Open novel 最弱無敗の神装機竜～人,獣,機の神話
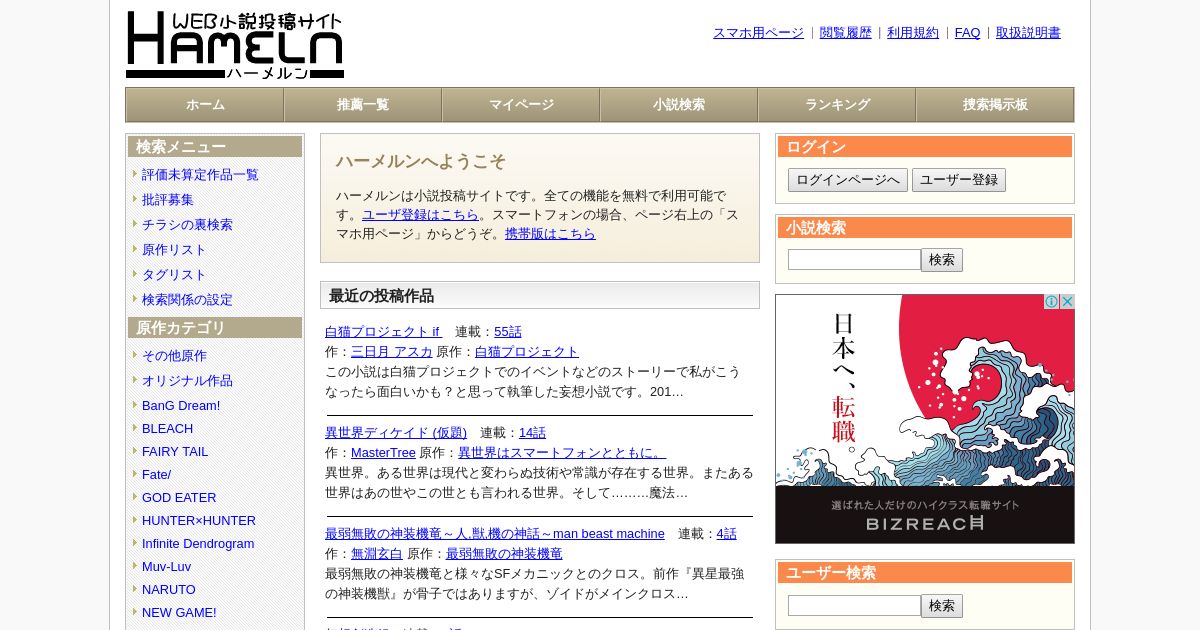Screen dimensions: 1200x630 click(495, 534)
